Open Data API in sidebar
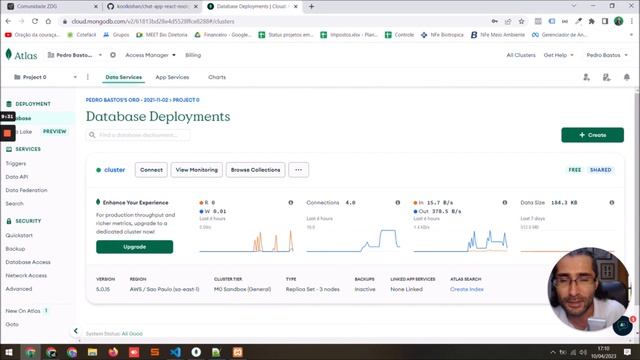Screen dimensions: 640x360 pos(17,177)
